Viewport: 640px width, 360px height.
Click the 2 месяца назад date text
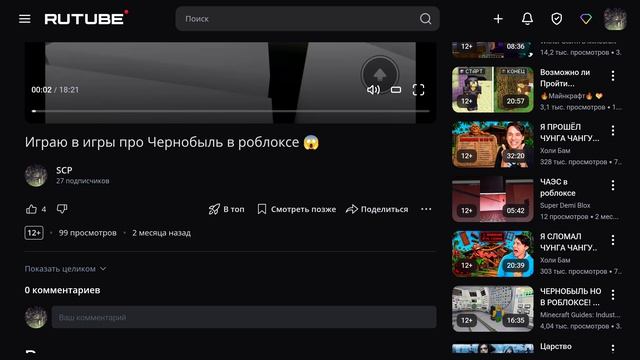pos(161,233)
